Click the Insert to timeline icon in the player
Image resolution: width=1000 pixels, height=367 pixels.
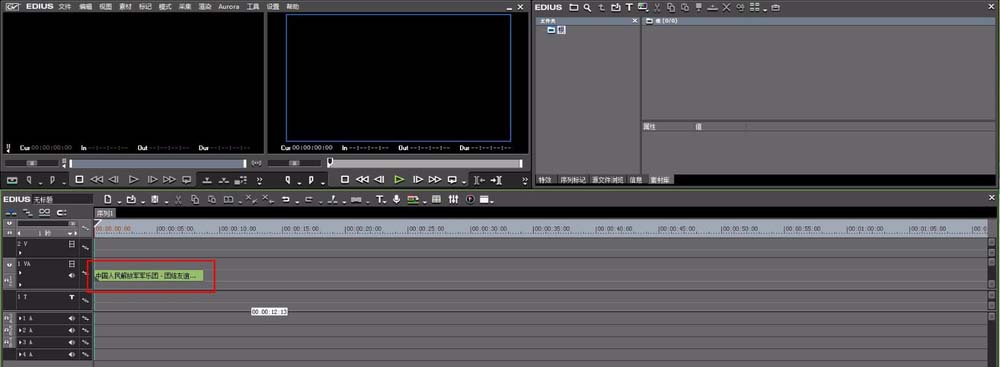[x=207, y=180]
